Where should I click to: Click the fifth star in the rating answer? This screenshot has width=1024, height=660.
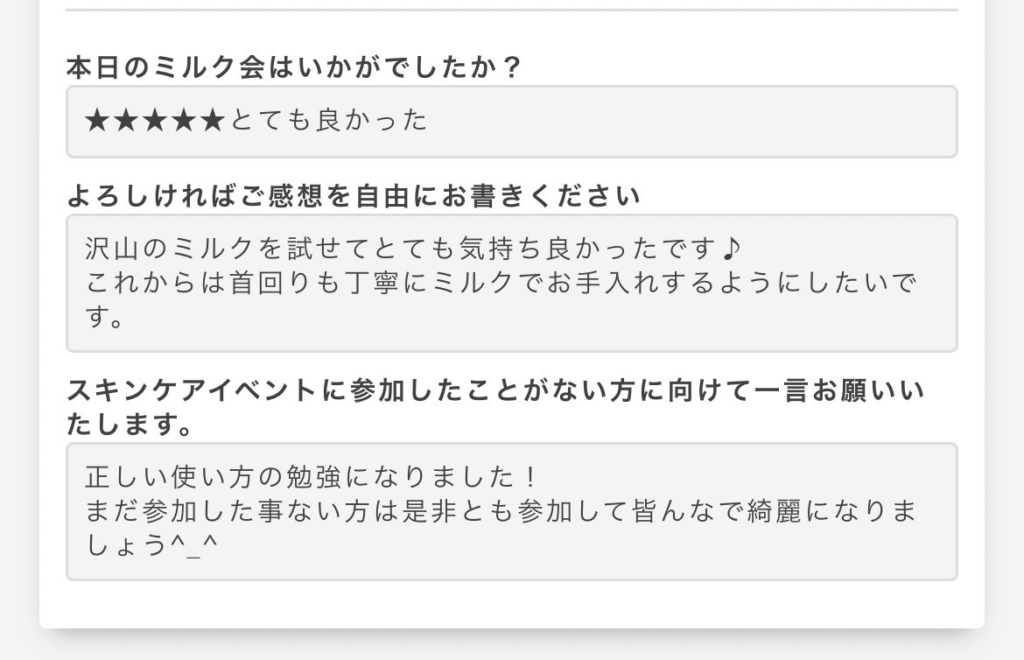pyautogui.click(x=212, y=120)
